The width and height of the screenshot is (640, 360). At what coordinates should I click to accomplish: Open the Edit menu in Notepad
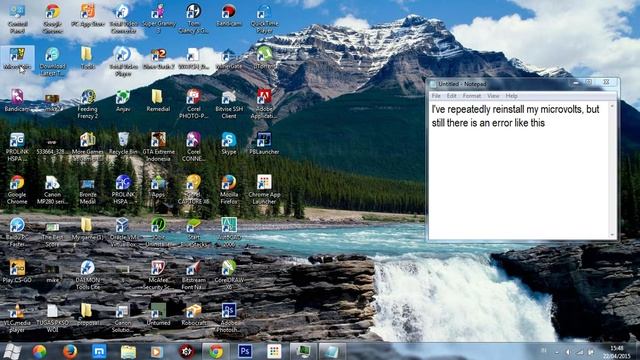click(x=451, y=96)
